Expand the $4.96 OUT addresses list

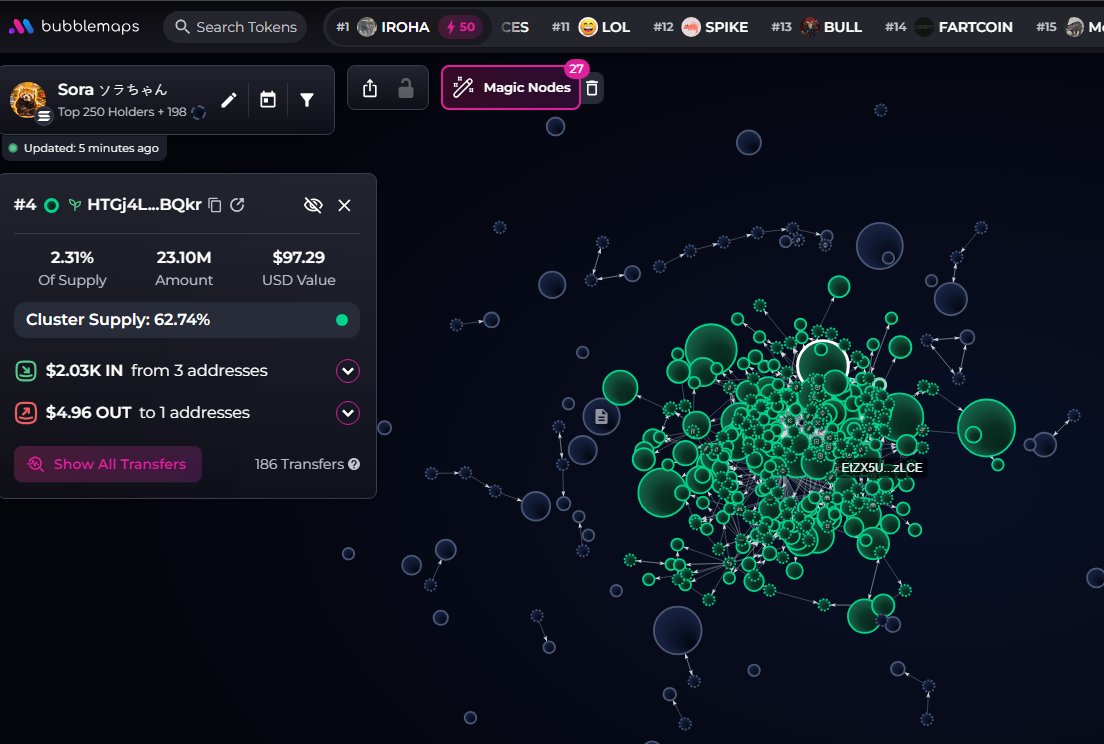click(x=348, y=413)
